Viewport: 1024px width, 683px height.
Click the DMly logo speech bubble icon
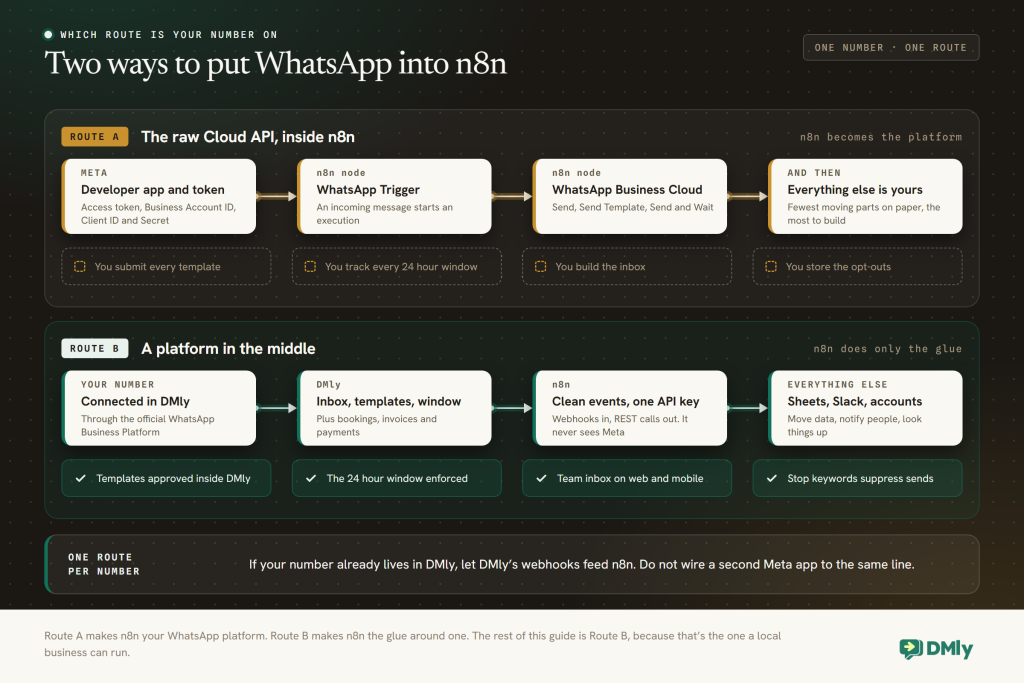pyautogui.click(x=910, y=648)
